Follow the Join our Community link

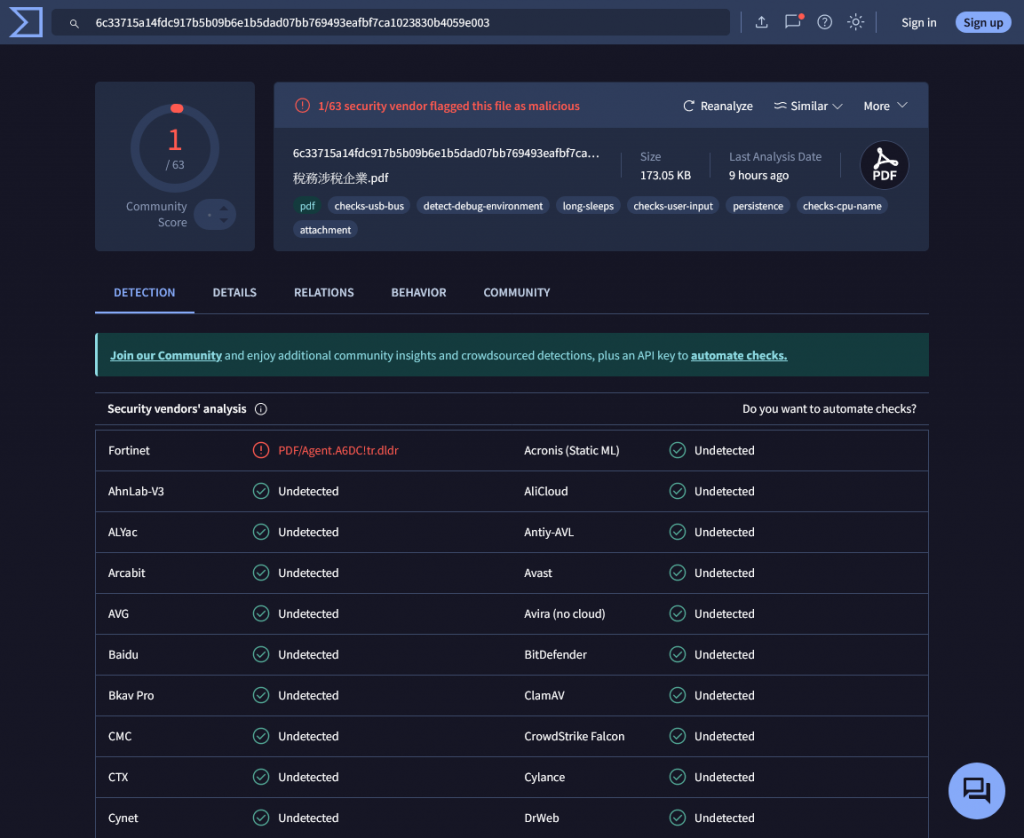[166, 355]
